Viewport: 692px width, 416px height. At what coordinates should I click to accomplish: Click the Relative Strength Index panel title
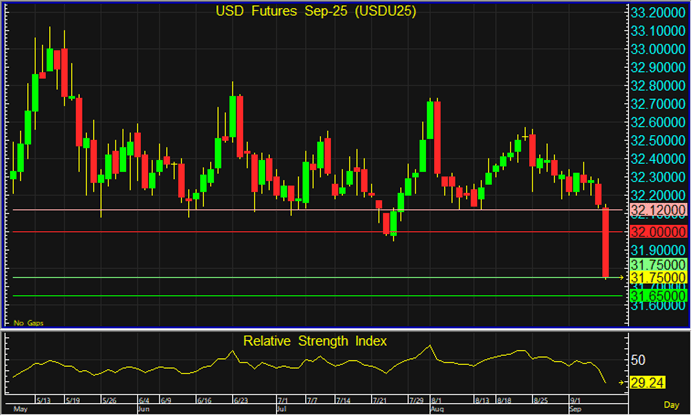pos(316,341)
